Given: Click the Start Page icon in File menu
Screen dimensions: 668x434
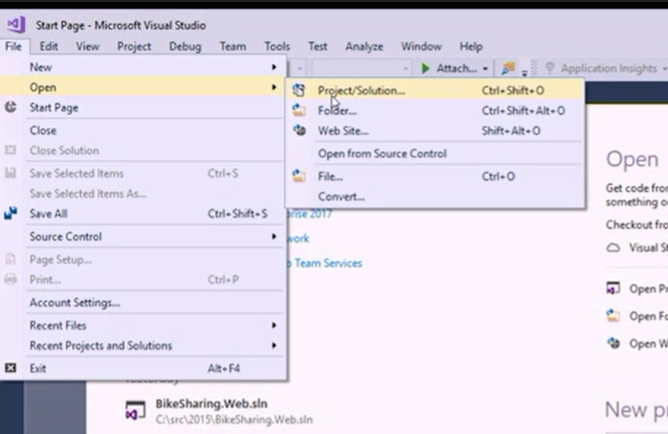Looking at the screenshot, I should point(11,107).
